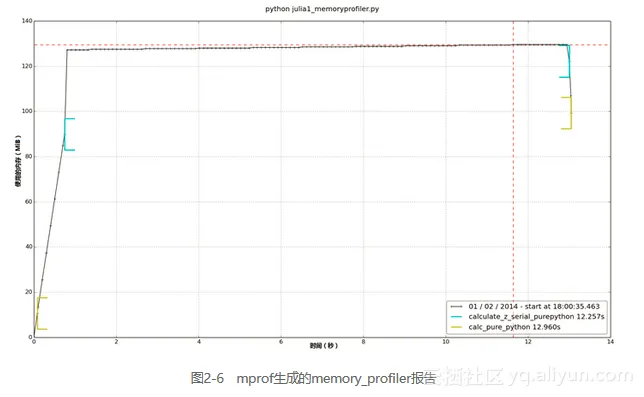
Task: Click the red dashed horizontal peak-memory line
Action: pos(322,45)
